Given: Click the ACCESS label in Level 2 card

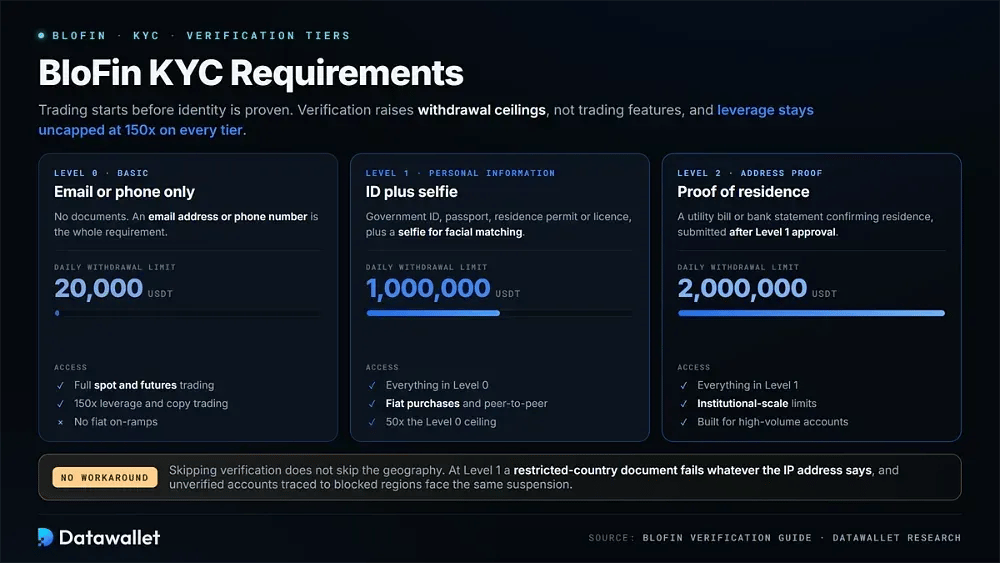Looking at the screenshot, I should 694,367.
